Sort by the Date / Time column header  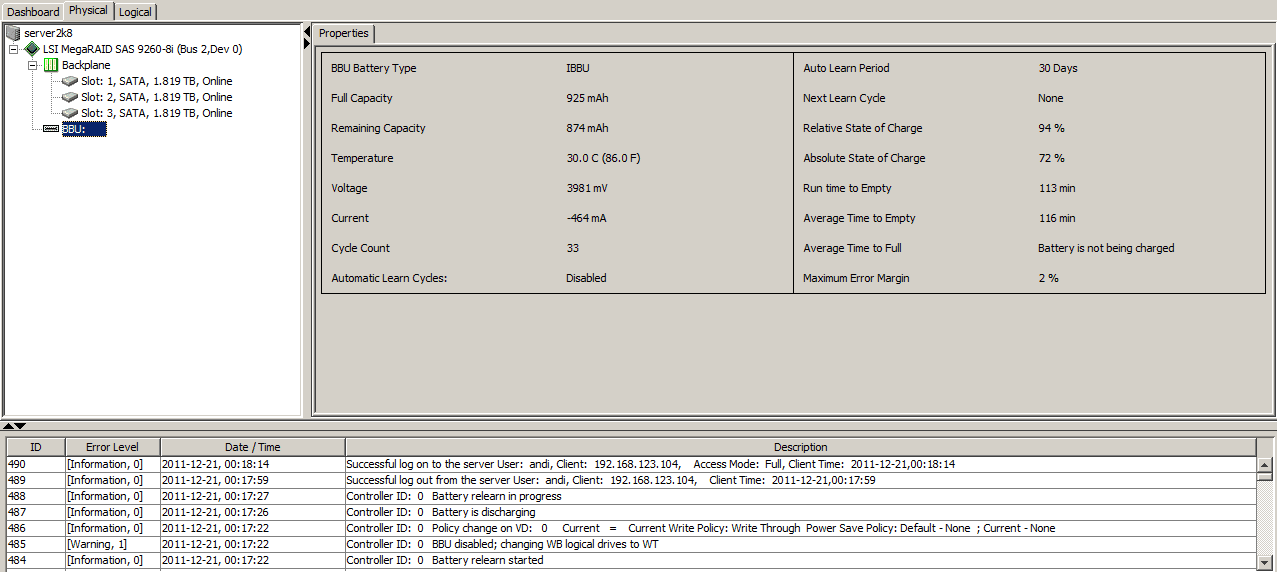[252, 447]
